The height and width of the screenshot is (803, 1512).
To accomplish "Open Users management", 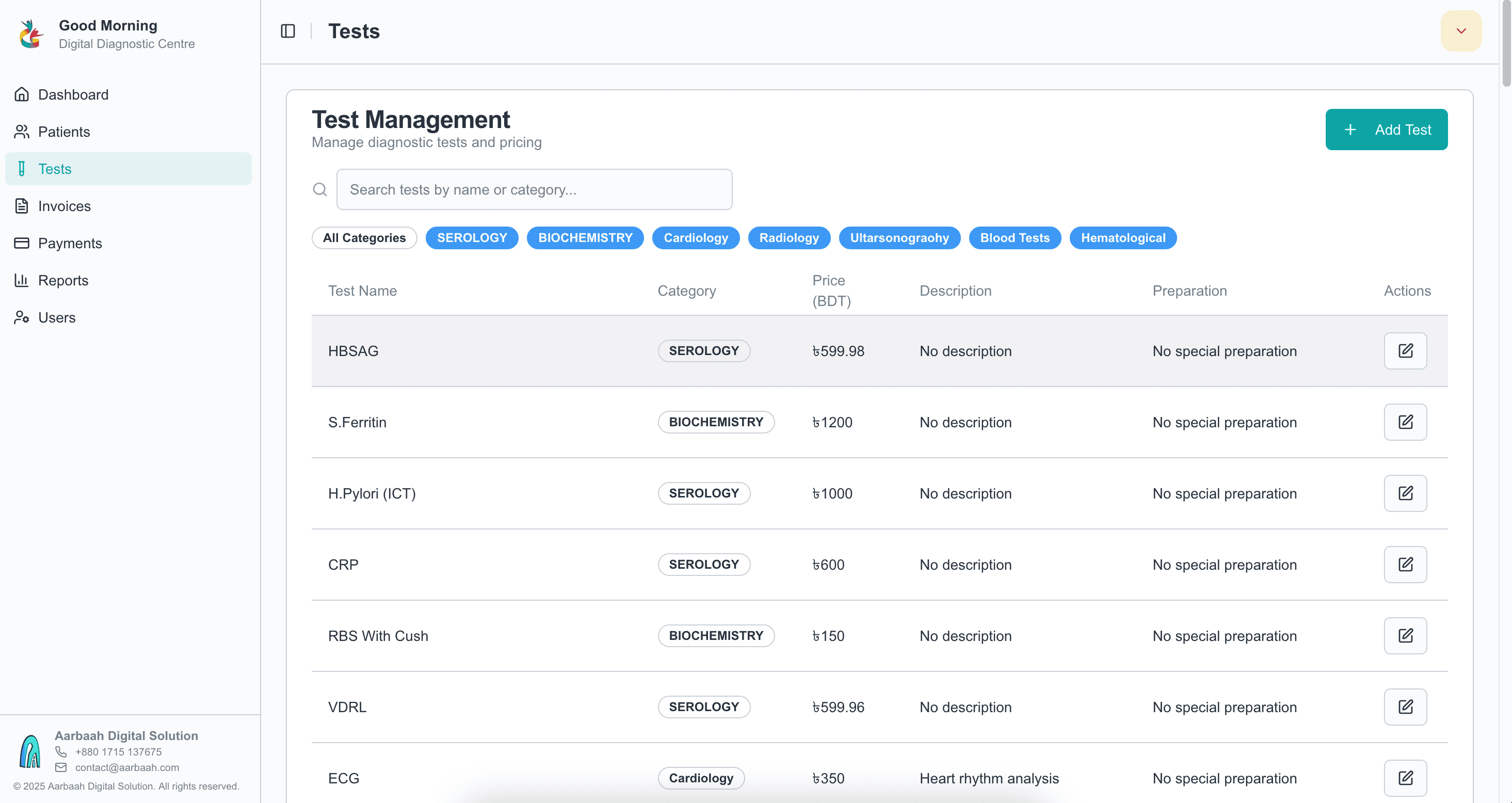I will tap(128, 317).
